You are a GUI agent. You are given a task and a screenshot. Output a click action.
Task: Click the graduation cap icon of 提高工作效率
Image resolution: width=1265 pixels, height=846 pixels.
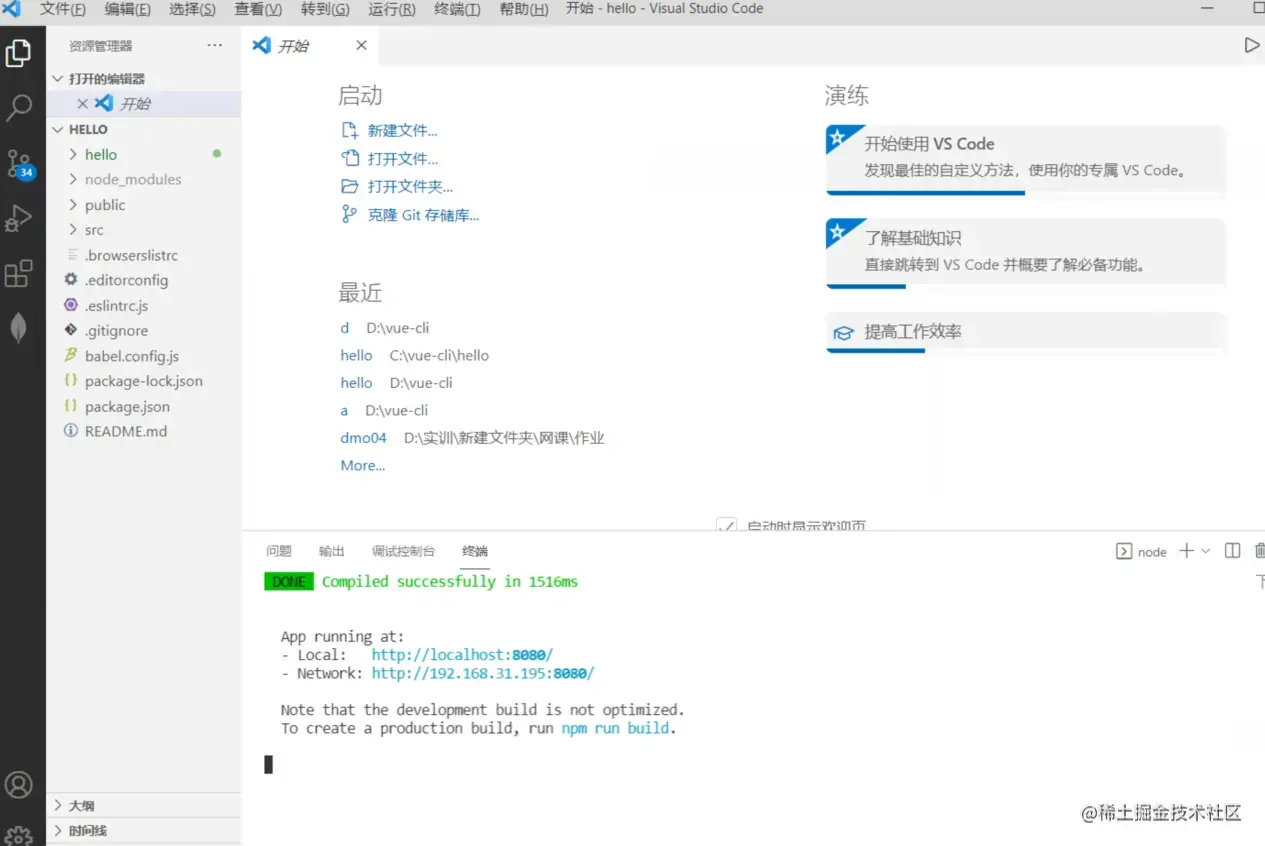(x=844, y=332)
